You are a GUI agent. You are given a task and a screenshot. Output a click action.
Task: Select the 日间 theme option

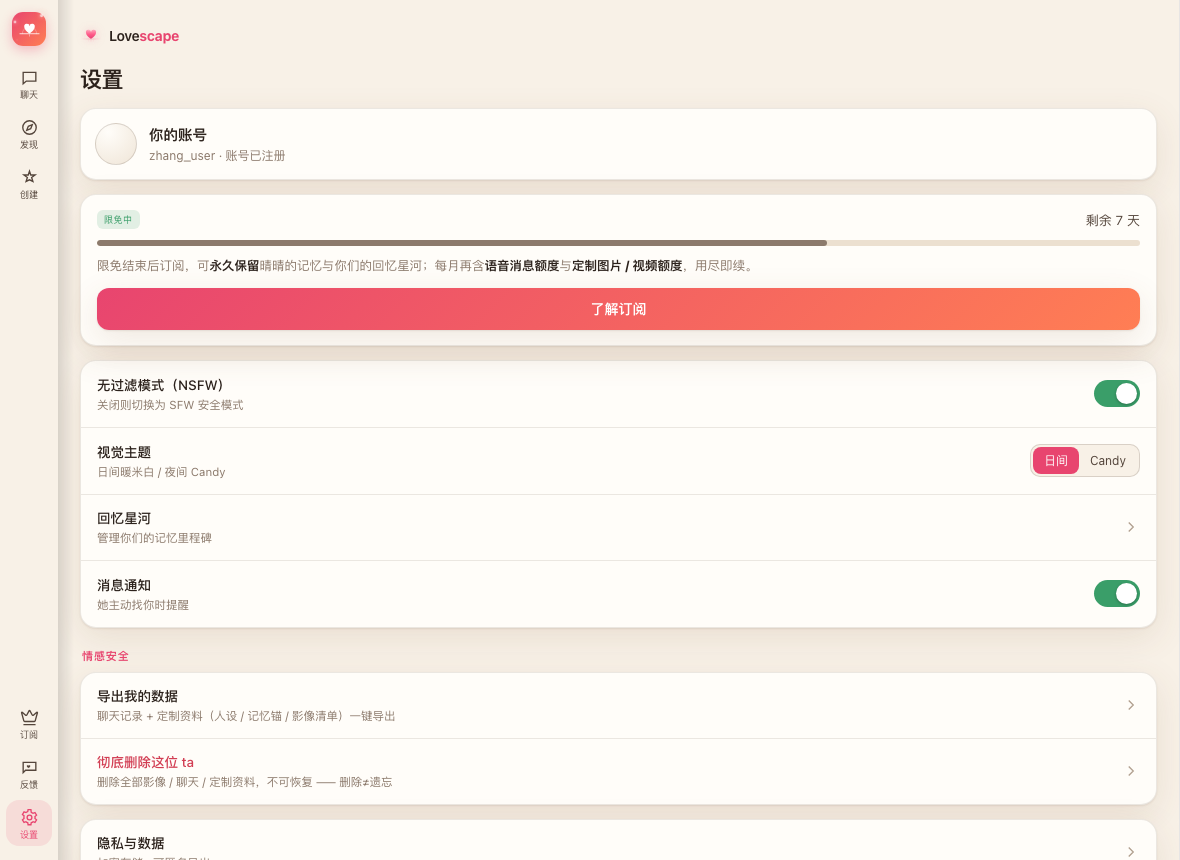pyautogui.click(x=1055, y=460)
